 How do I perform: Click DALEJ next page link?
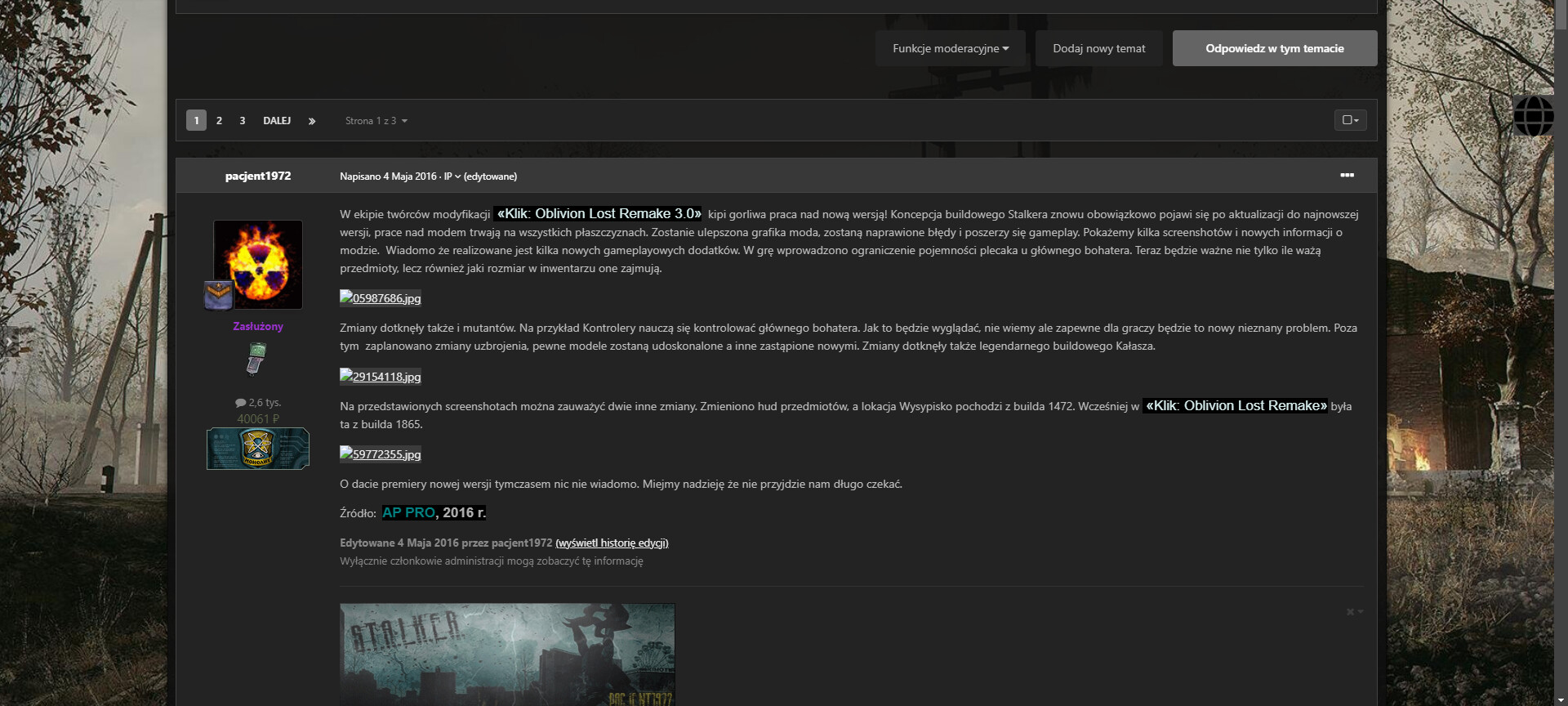pos(277,120)
